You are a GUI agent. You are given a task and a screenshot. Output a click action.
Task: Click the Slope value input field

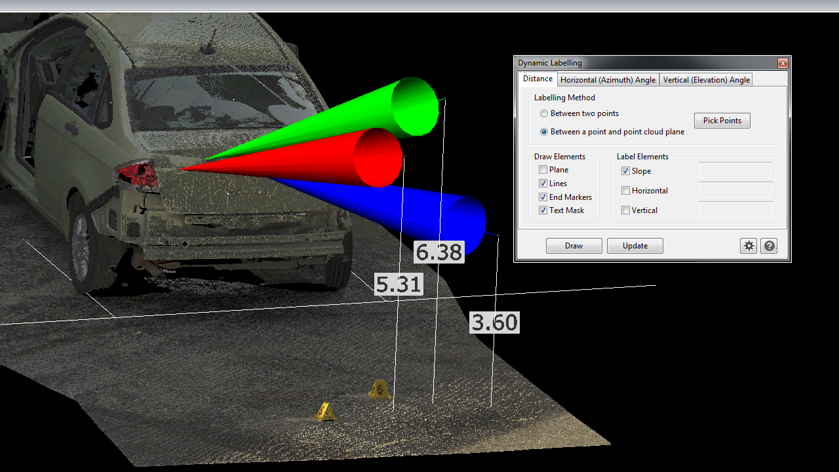pos(735,171)
